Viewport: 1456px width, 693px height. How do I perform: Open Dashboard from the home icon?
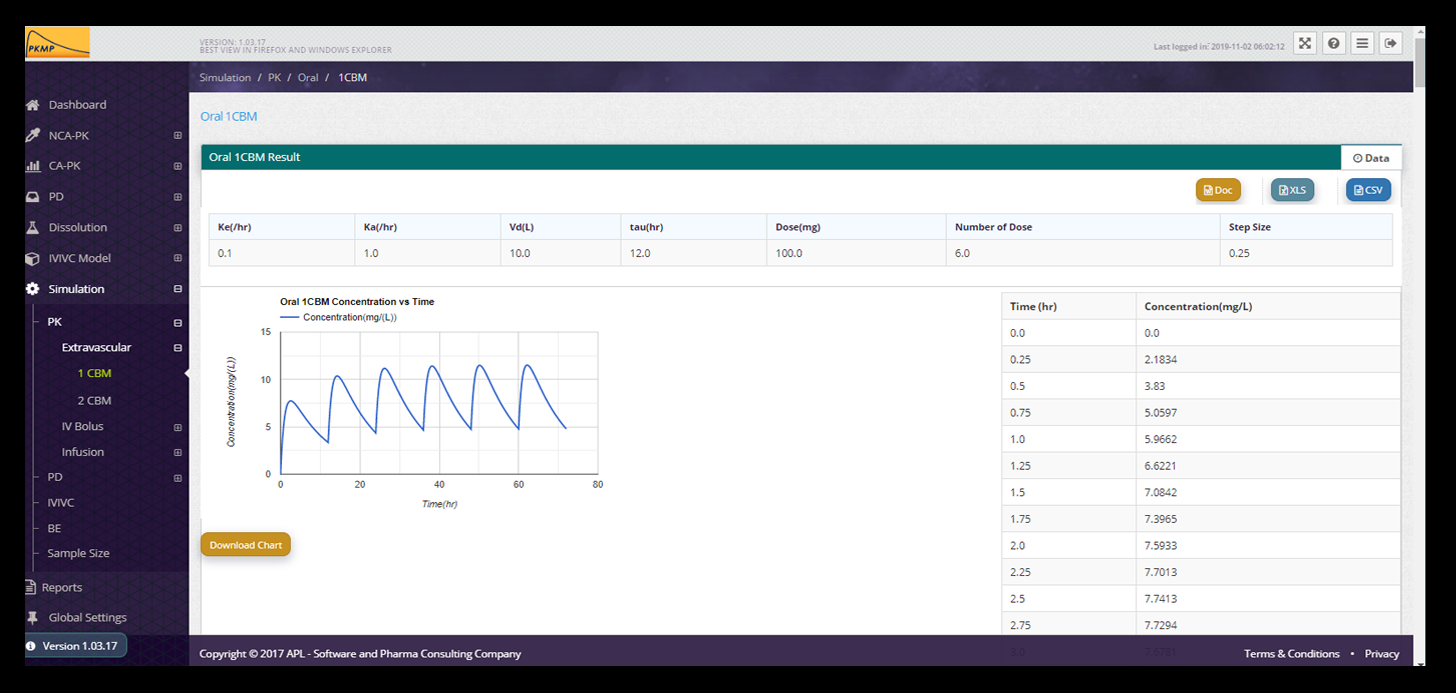(x=33, y=105)
